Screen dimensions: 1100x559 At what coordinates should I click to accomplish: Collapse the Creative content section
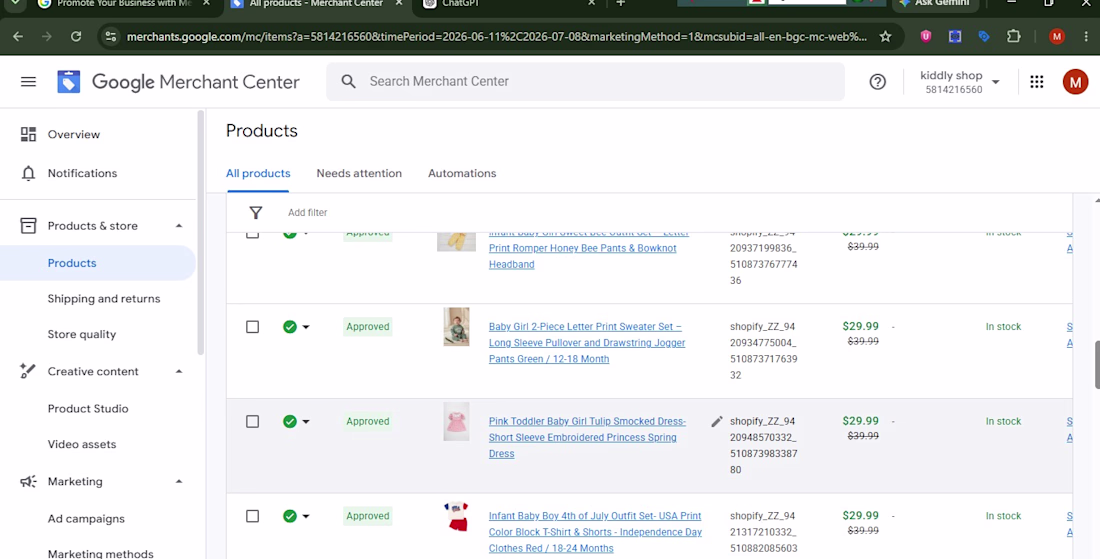coord(179,372)
